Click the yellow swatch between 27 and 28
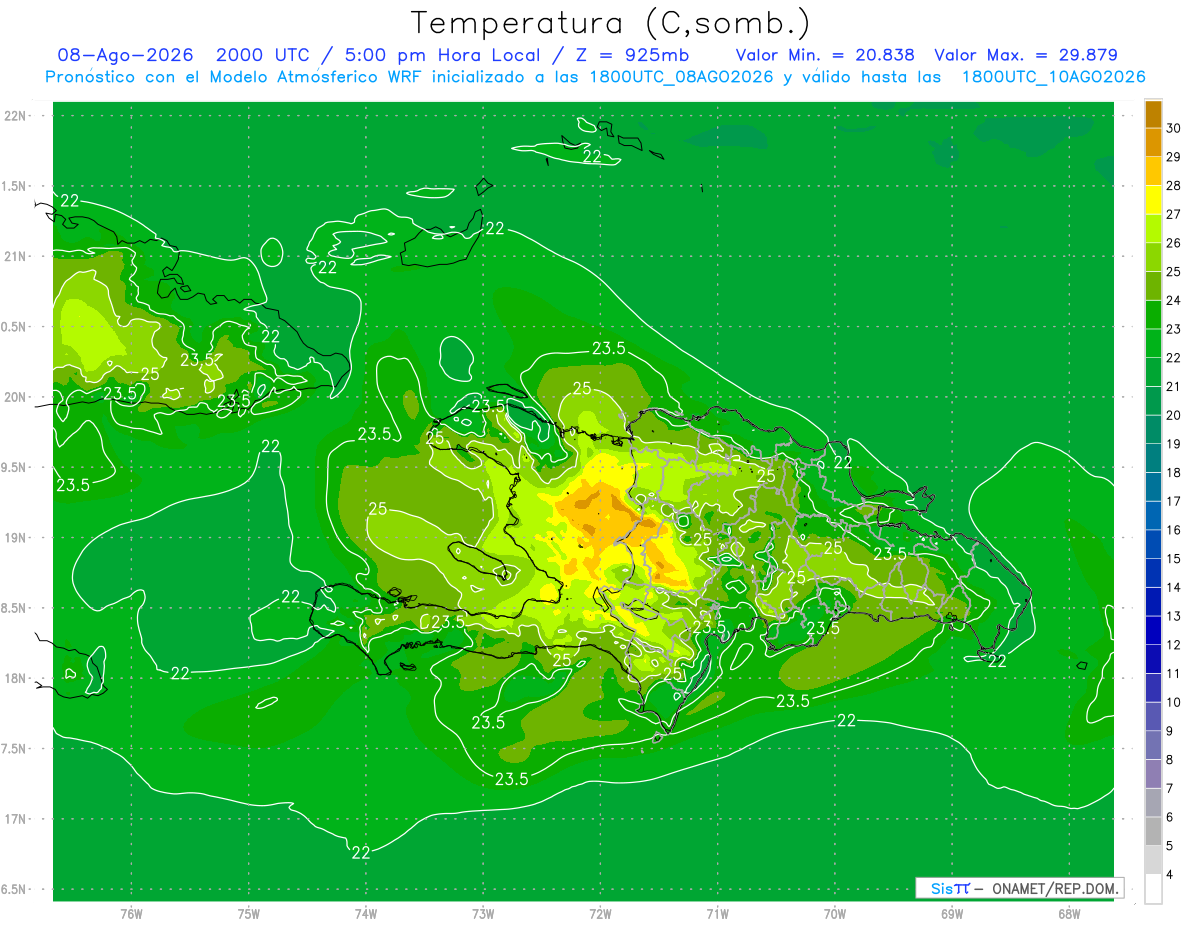 (x=1153, y=200)
